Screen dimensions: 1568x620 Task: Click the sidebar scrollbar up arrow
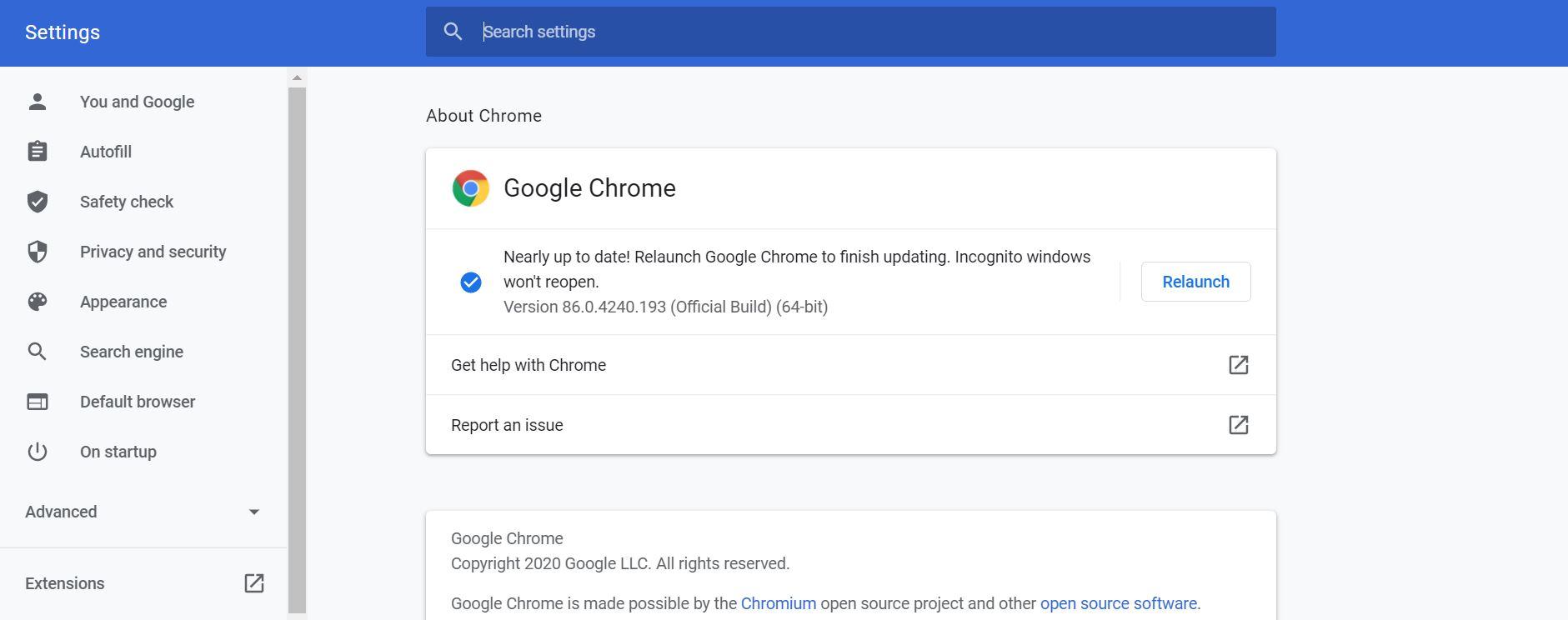coord(297,77)
